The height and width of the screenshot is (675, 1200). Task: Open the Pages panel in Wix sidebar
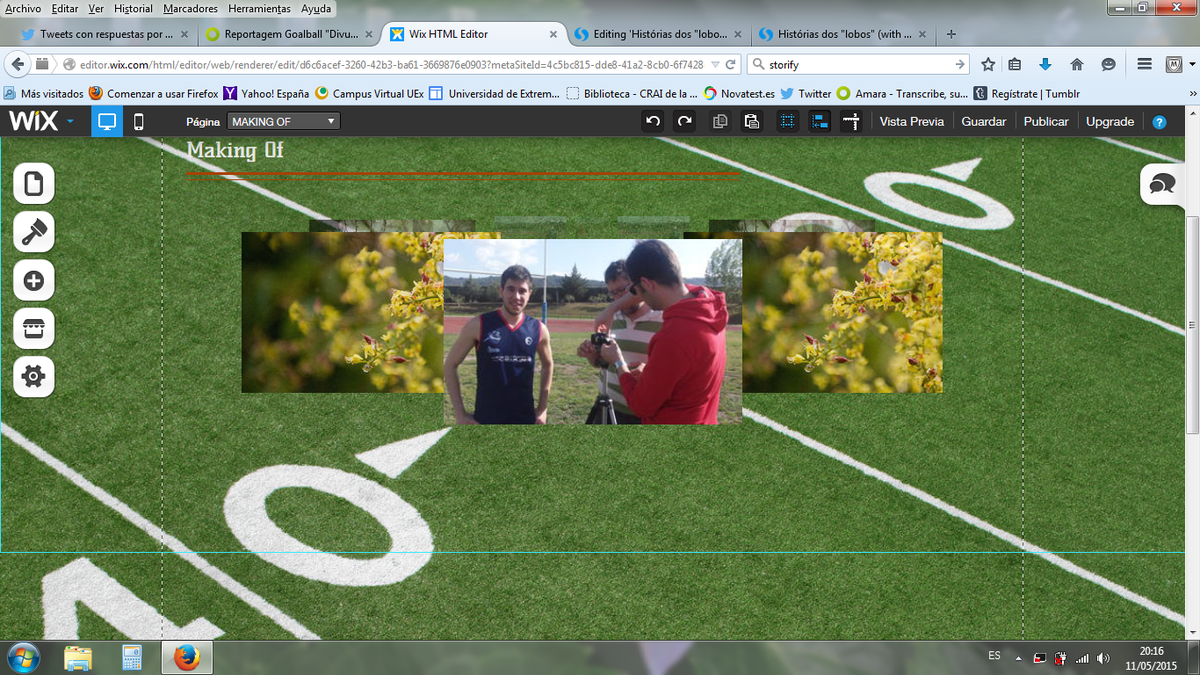(x=33, y=184)
